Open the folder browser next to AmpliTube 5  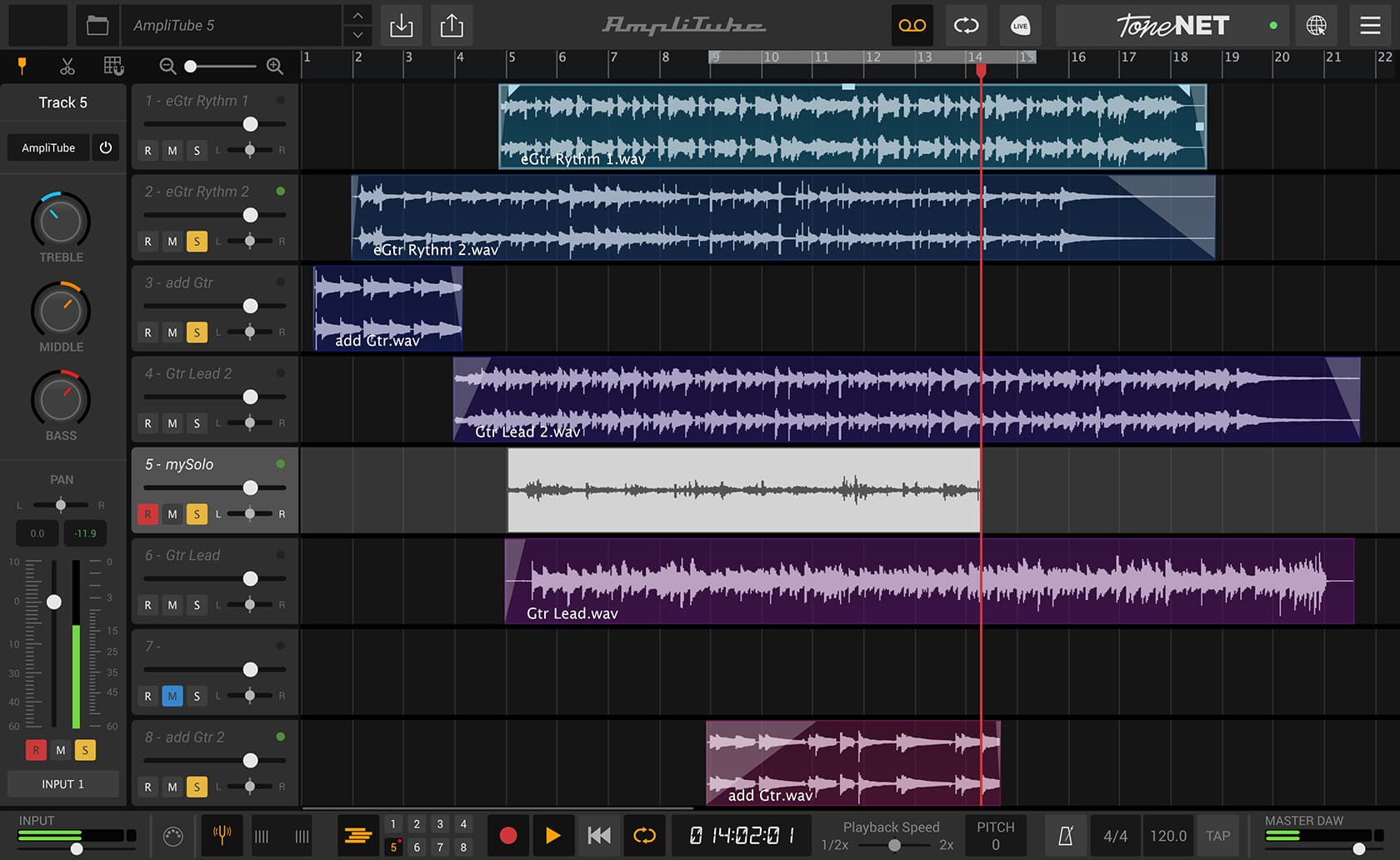click(x=97, y=25)
